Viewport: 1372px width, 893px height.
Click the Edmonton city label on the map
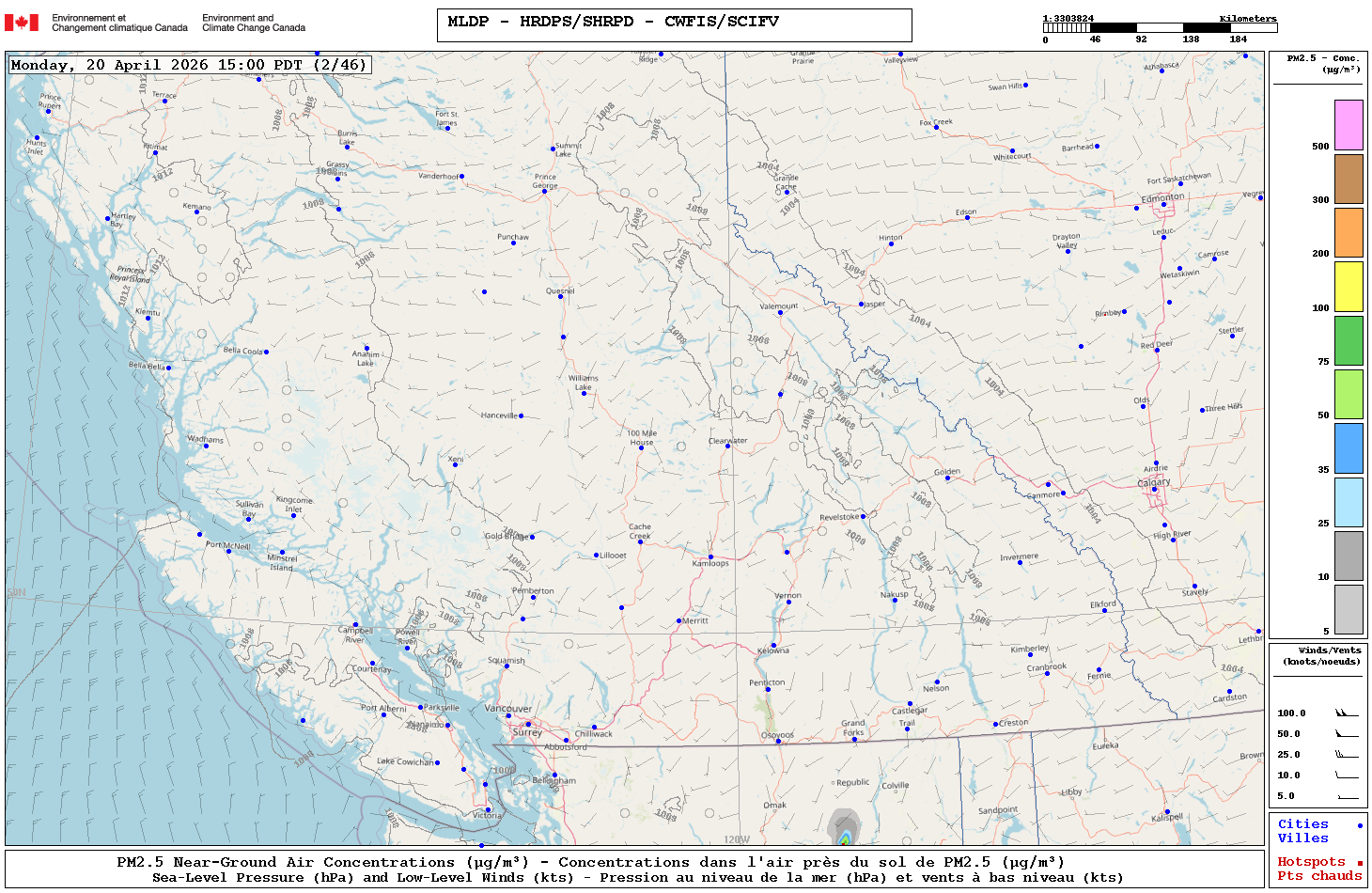point(1162,197)
